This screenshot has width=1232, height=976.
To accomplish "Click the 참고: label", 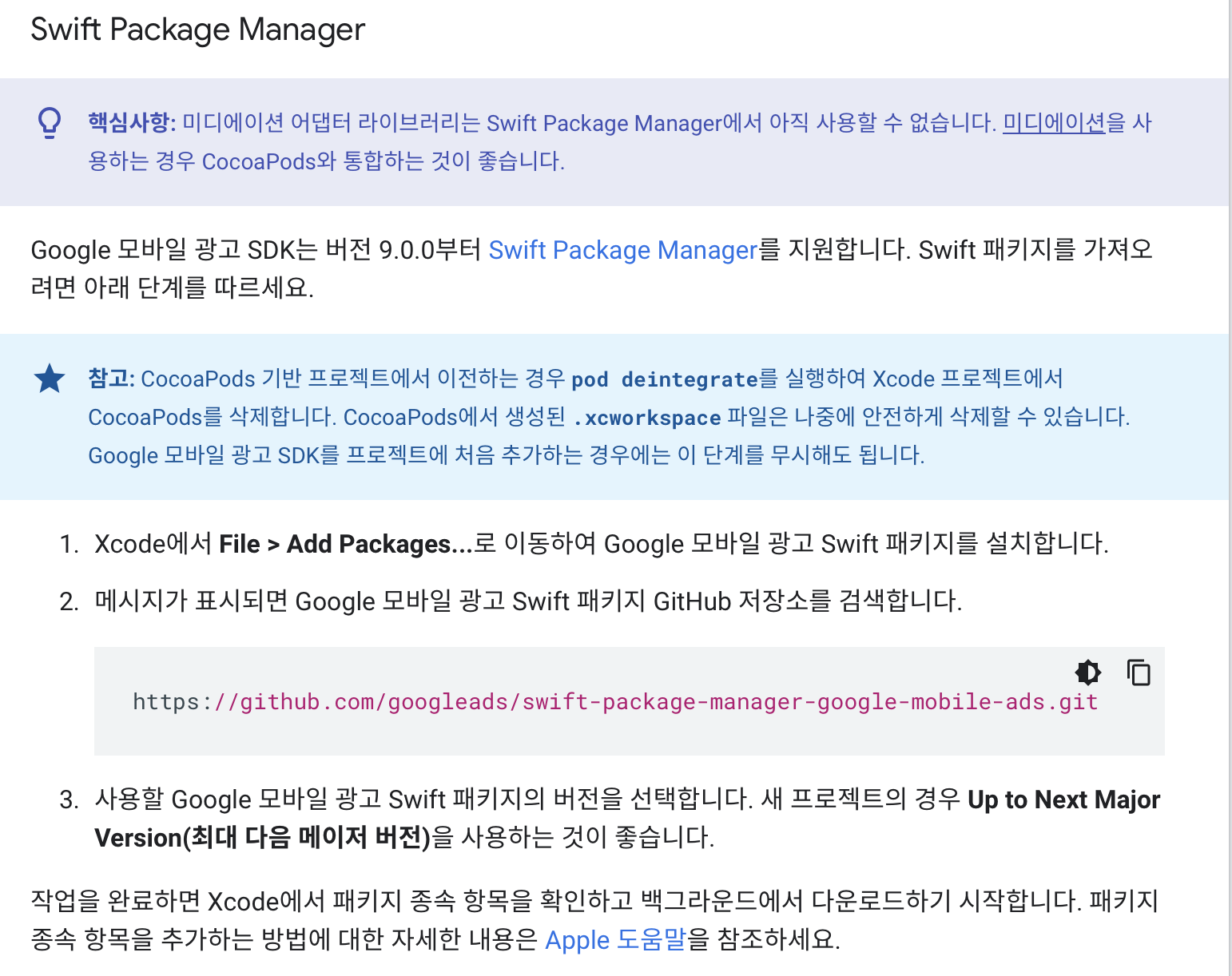I will pos(111,379).
